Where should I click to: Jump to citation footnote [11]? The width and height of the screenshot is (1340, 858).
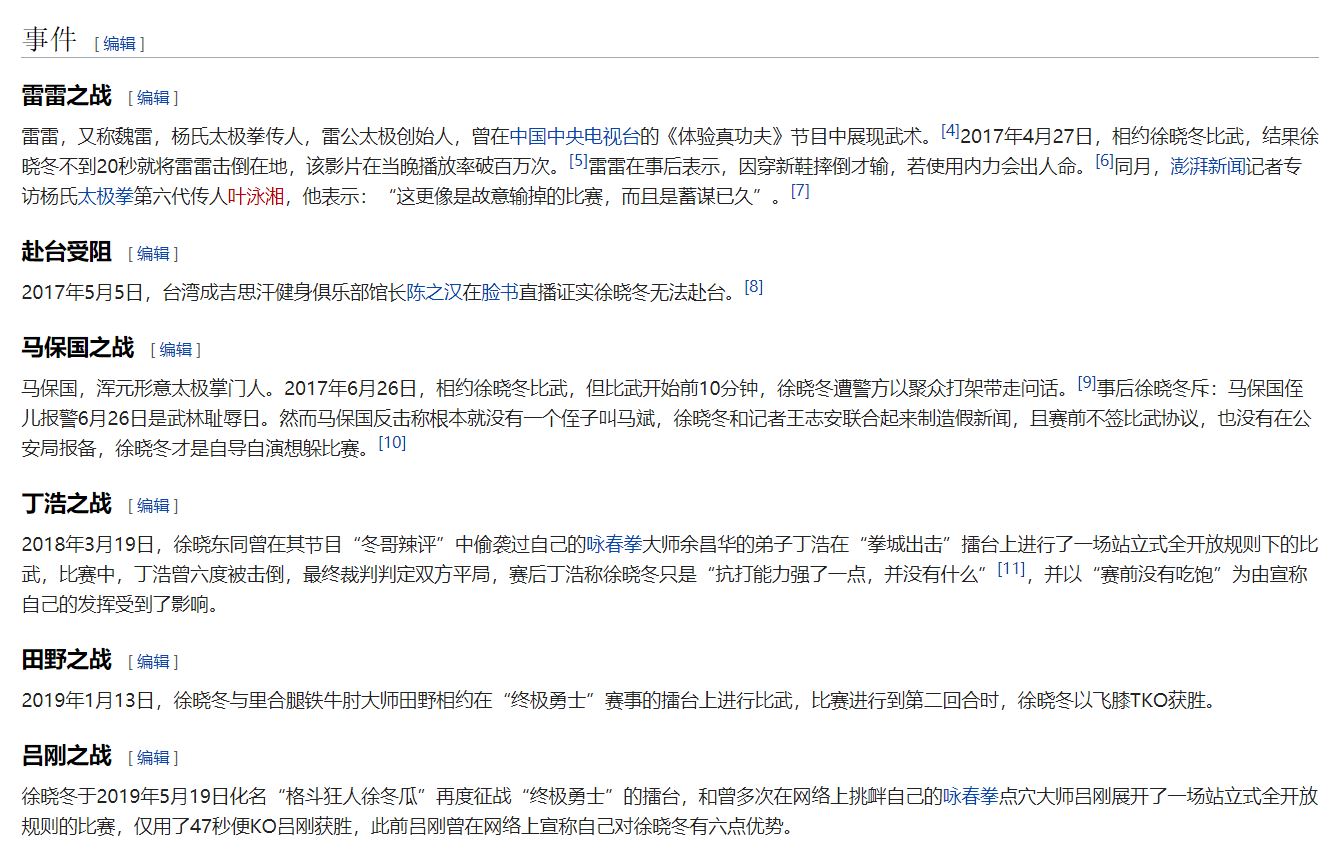pyautogui.click(x=1012, y=568)
